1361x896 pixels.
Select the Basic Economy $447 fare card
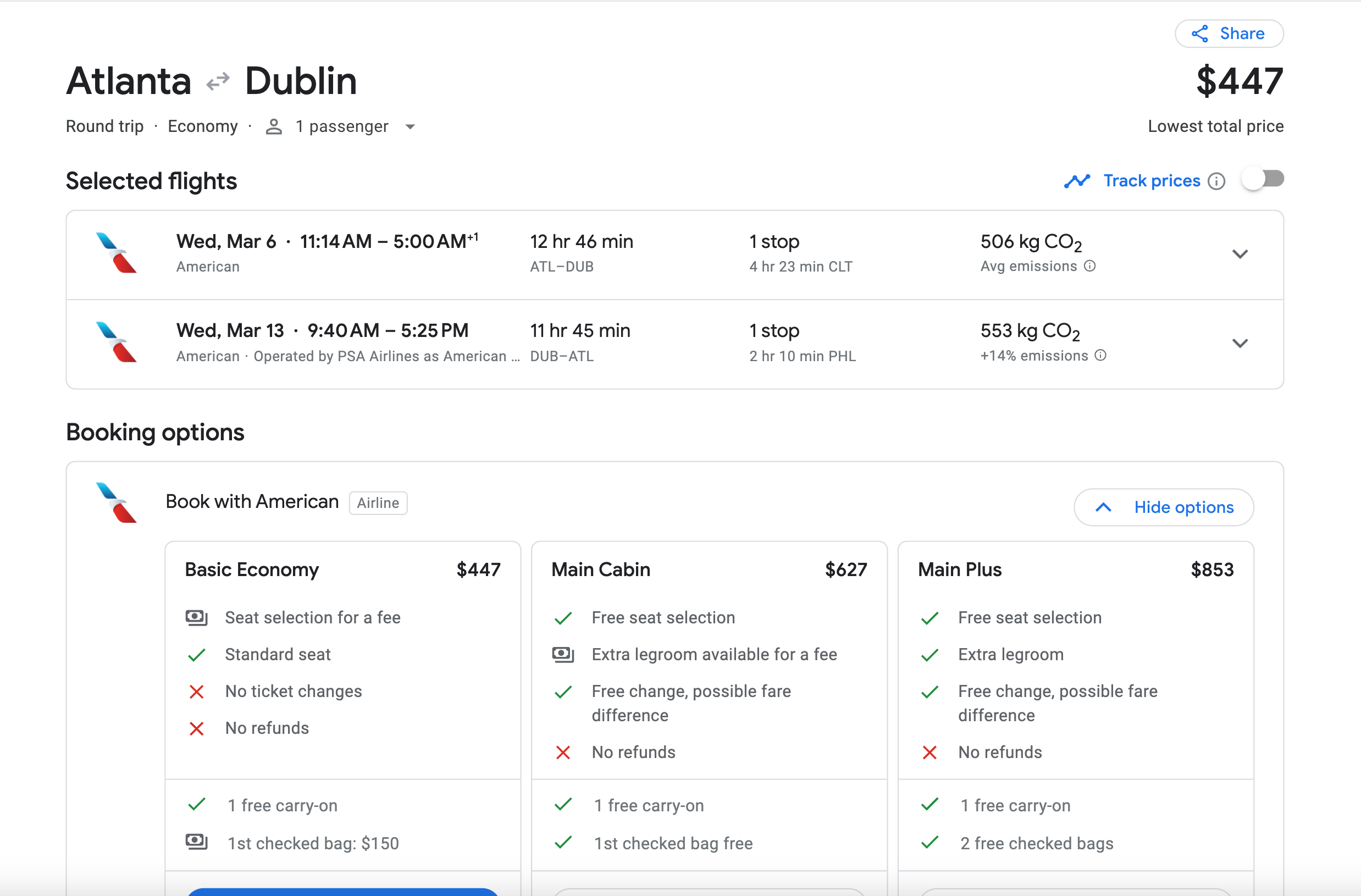point(342,569)
